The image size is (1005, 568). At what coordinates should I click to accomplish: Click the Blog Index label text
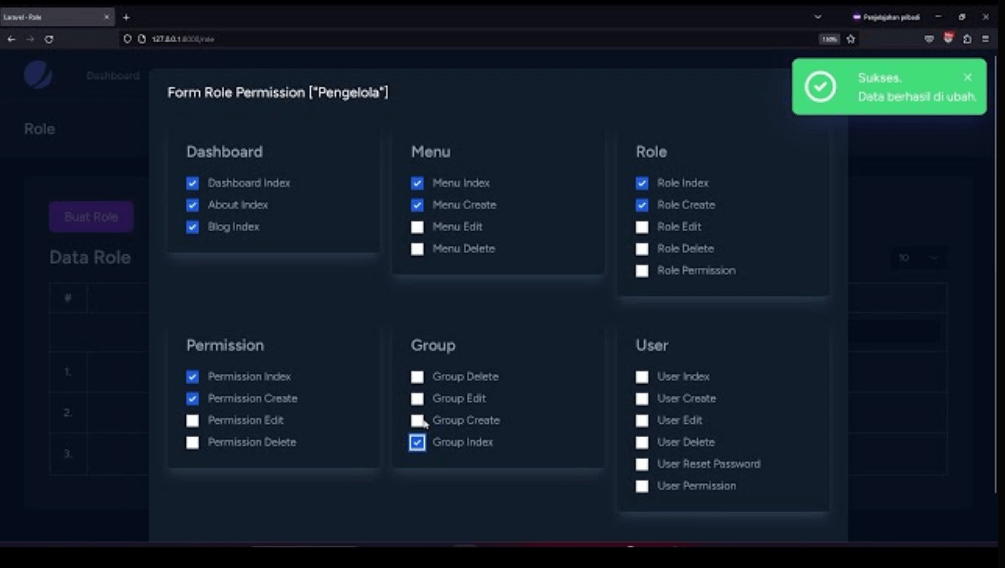(233, 226)
